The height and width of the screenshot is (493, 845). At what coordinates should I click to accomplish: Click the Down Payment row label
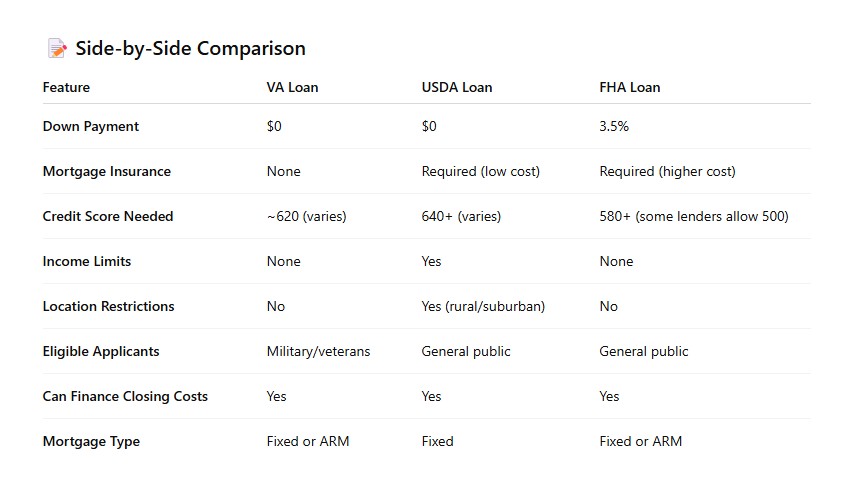(91, 126)
